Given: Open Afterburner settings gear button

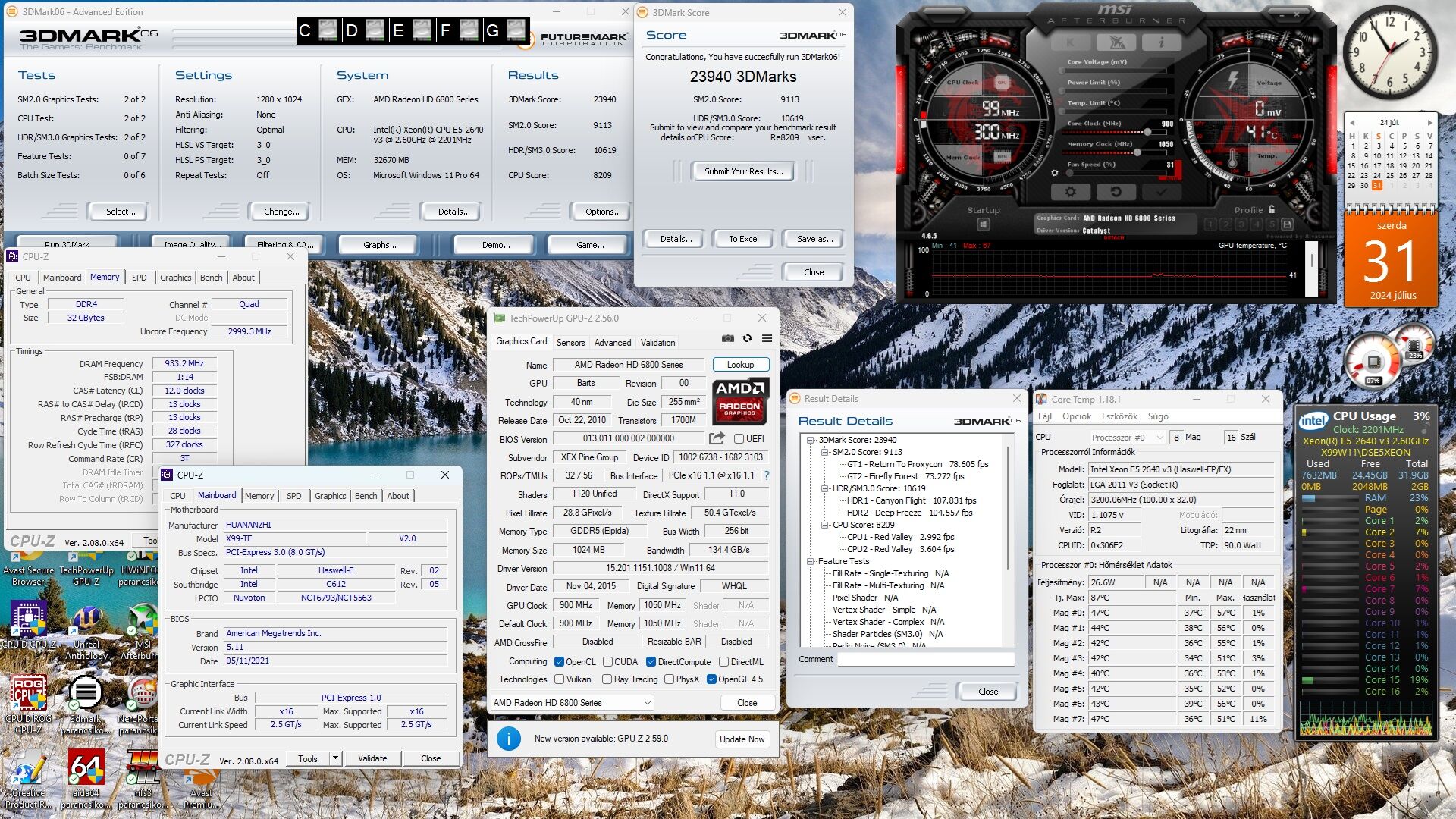Looking at the screenshot, I should (1070, 192).
